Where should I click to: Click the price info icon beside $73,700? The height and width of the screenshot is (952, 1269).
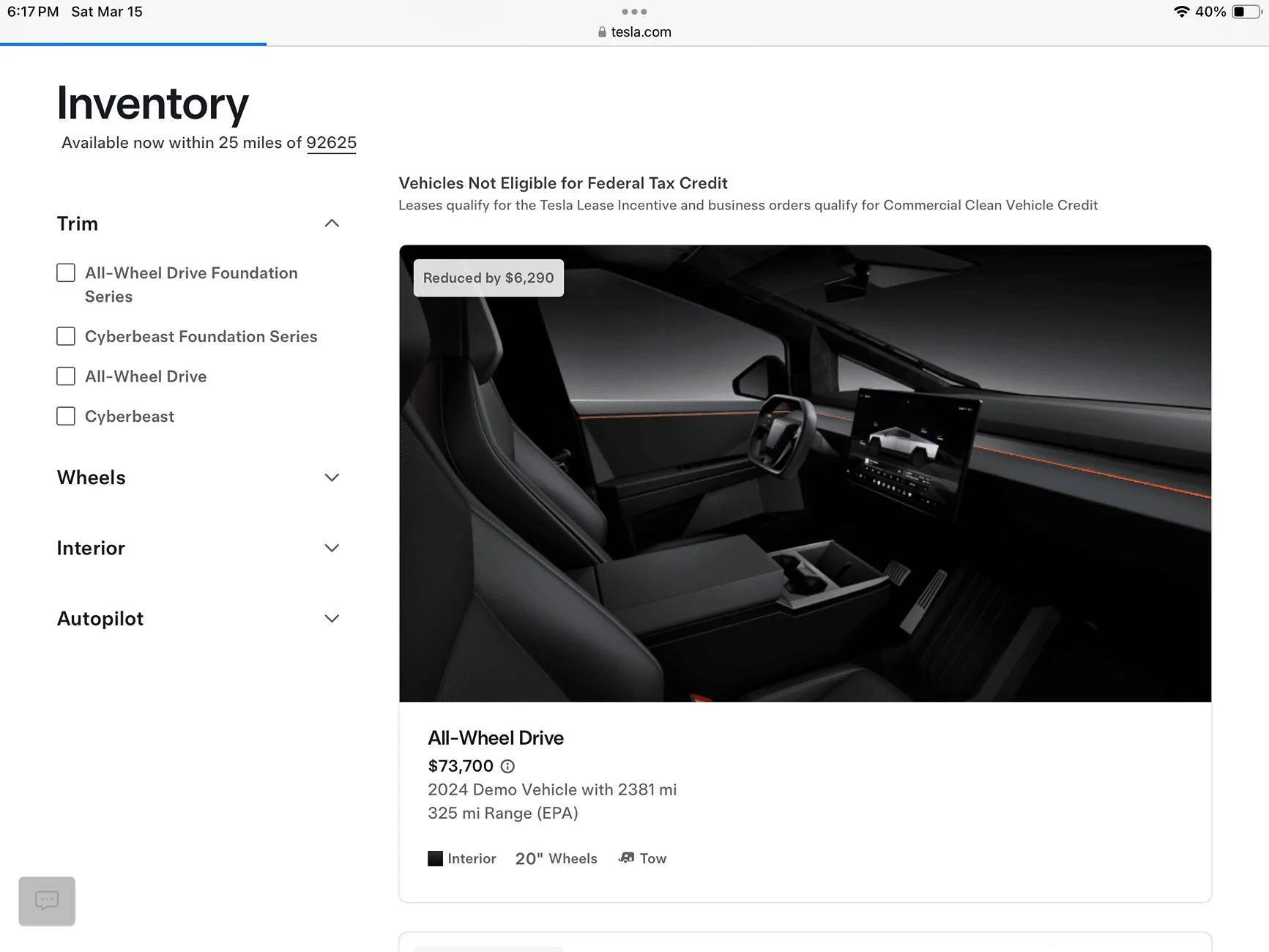coord(507,766)
